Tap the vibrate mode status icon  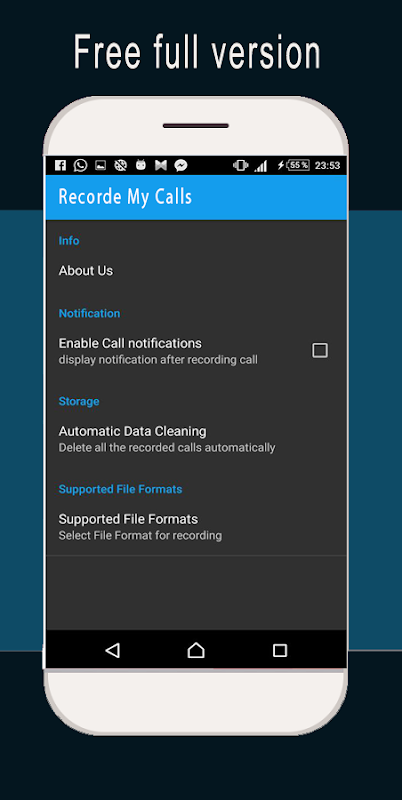pos(240,165)
